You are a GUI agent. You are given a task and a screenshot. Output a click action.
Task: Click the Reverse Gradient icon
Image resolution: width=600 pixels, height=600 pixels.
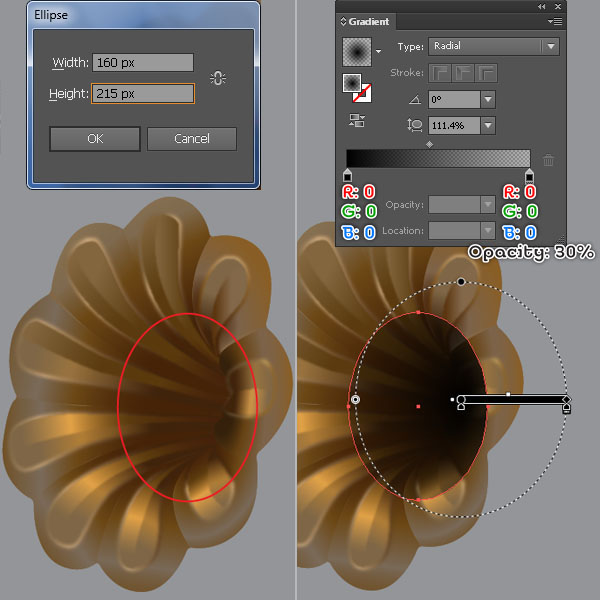click(x=357, y=120)
